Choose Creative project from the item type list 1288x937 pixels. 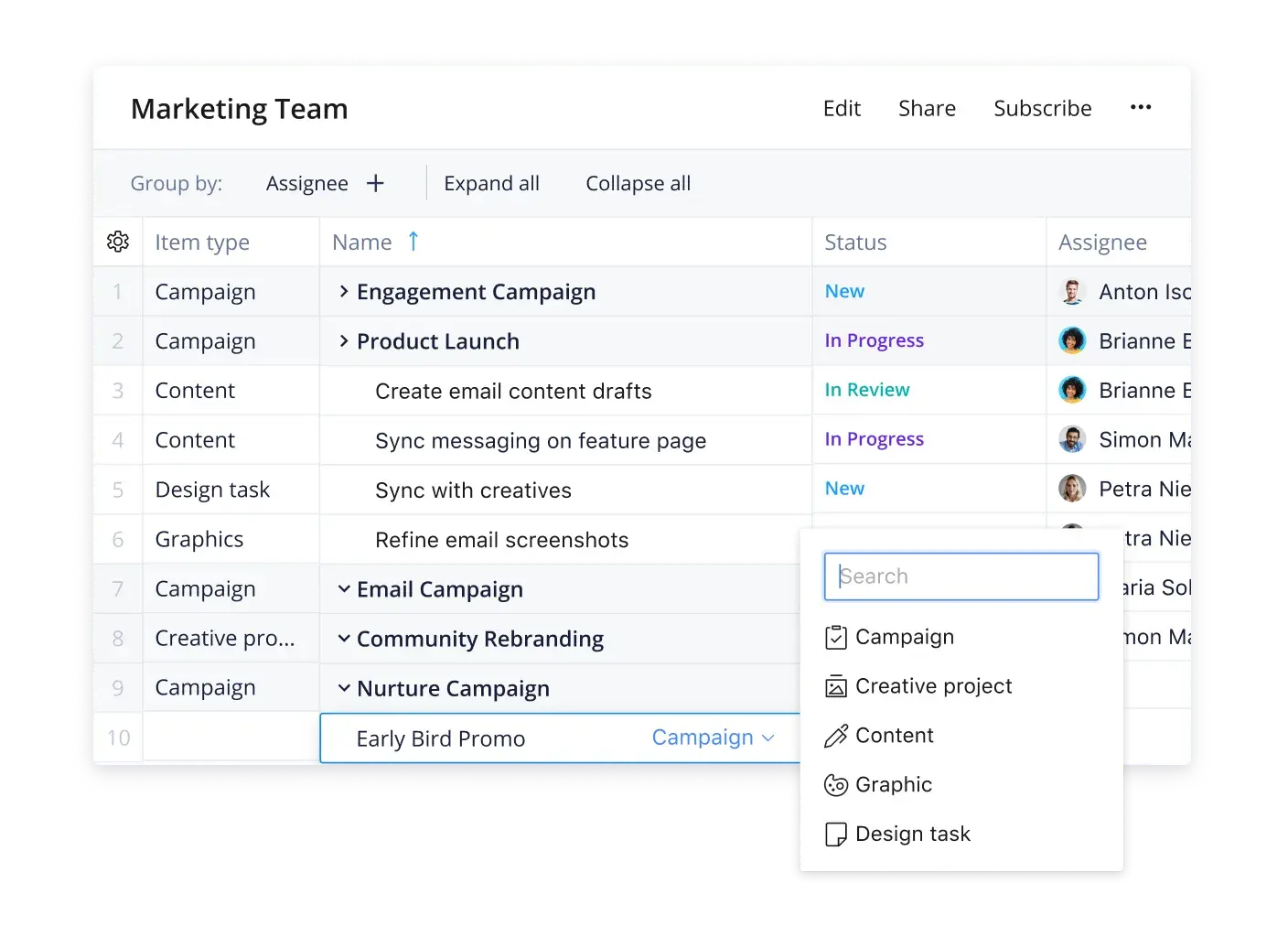coord(933,686)
